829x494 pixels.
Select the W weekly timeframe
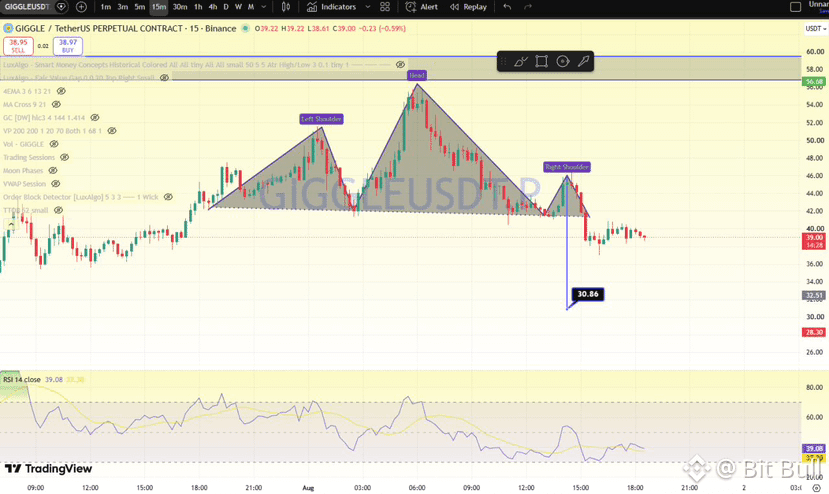pyautogui.click(x=238, y=7)
